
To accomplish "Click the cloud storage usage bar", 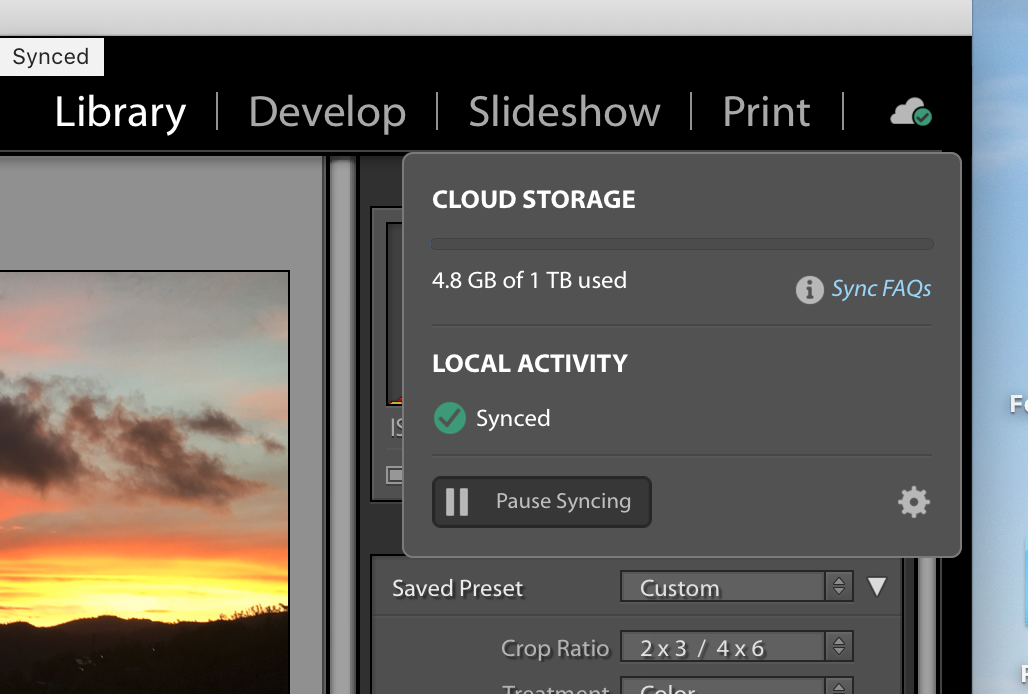I will (x=681, y=242).
